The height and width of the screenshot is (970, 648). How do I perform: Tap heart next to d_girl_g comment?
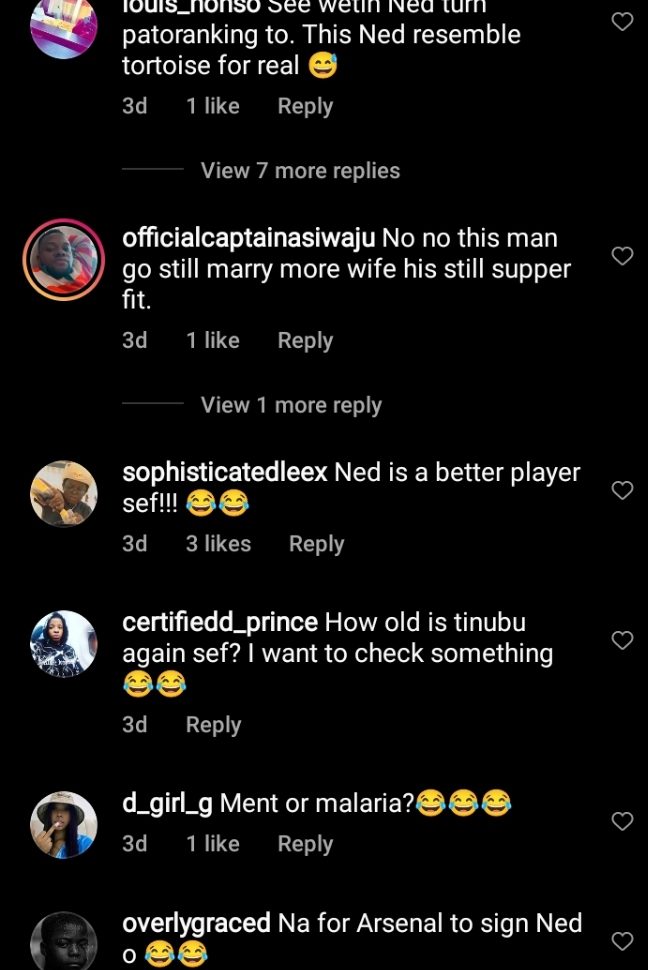click(622, 821)
